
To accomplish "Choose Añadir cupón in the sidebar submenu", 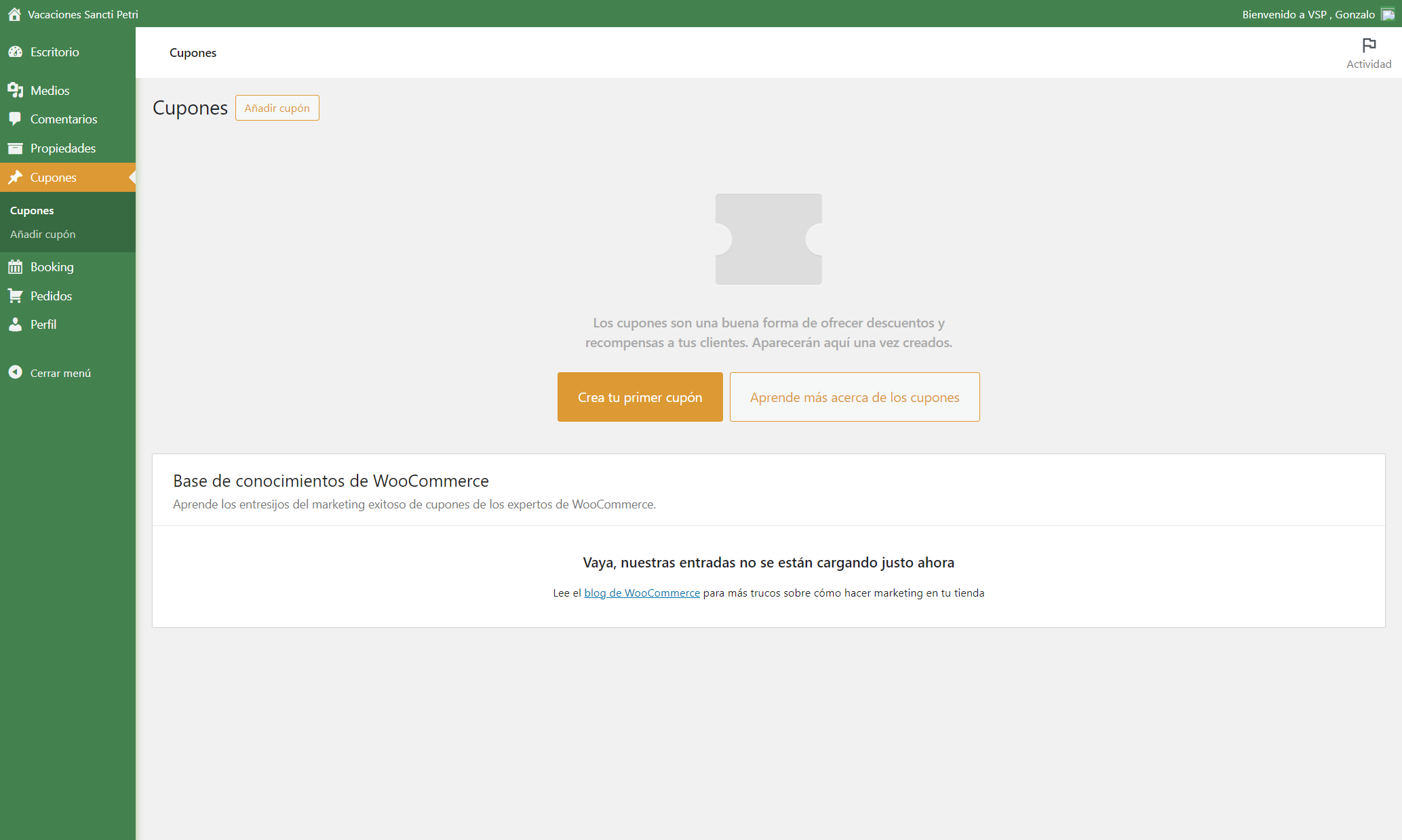I will pos(43,234).
